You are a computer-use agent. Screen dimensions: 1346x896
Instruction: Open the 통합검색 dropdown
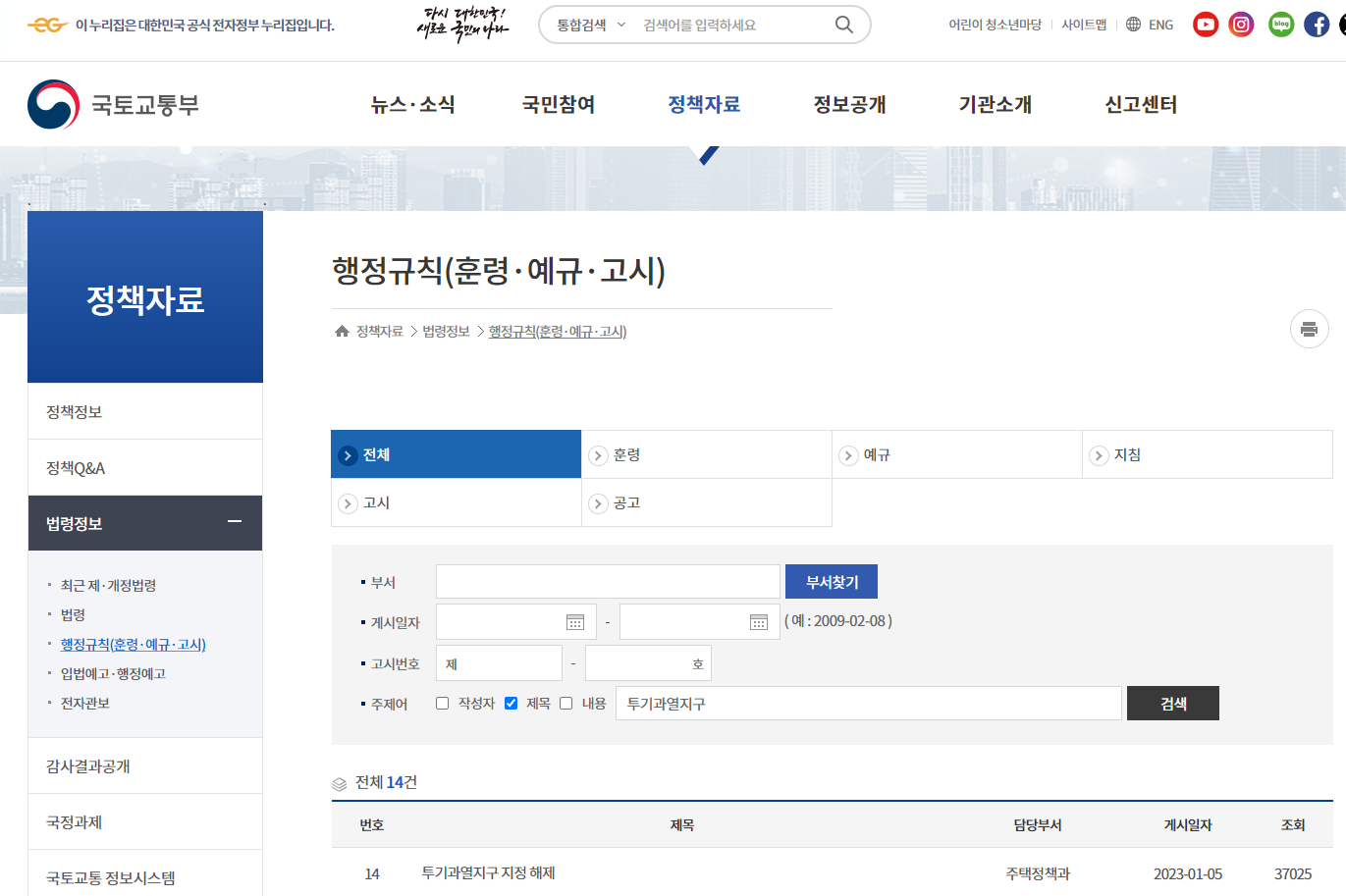click(x=591, y=25)
